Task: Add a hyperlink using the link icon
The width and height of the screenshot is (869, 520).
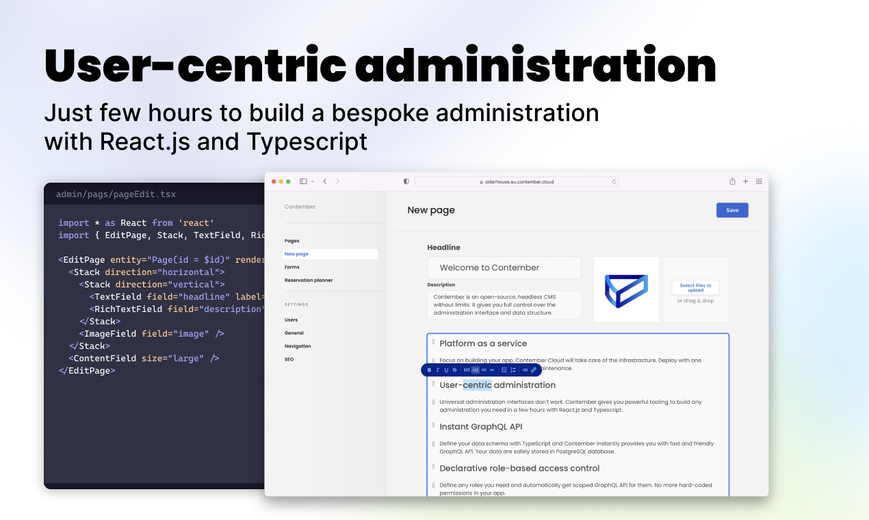Action: tap(534, 370)
